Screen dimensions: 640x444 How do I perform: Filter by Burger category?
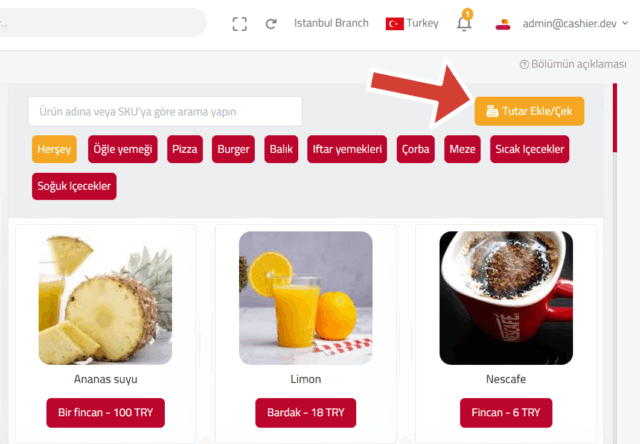233,149
